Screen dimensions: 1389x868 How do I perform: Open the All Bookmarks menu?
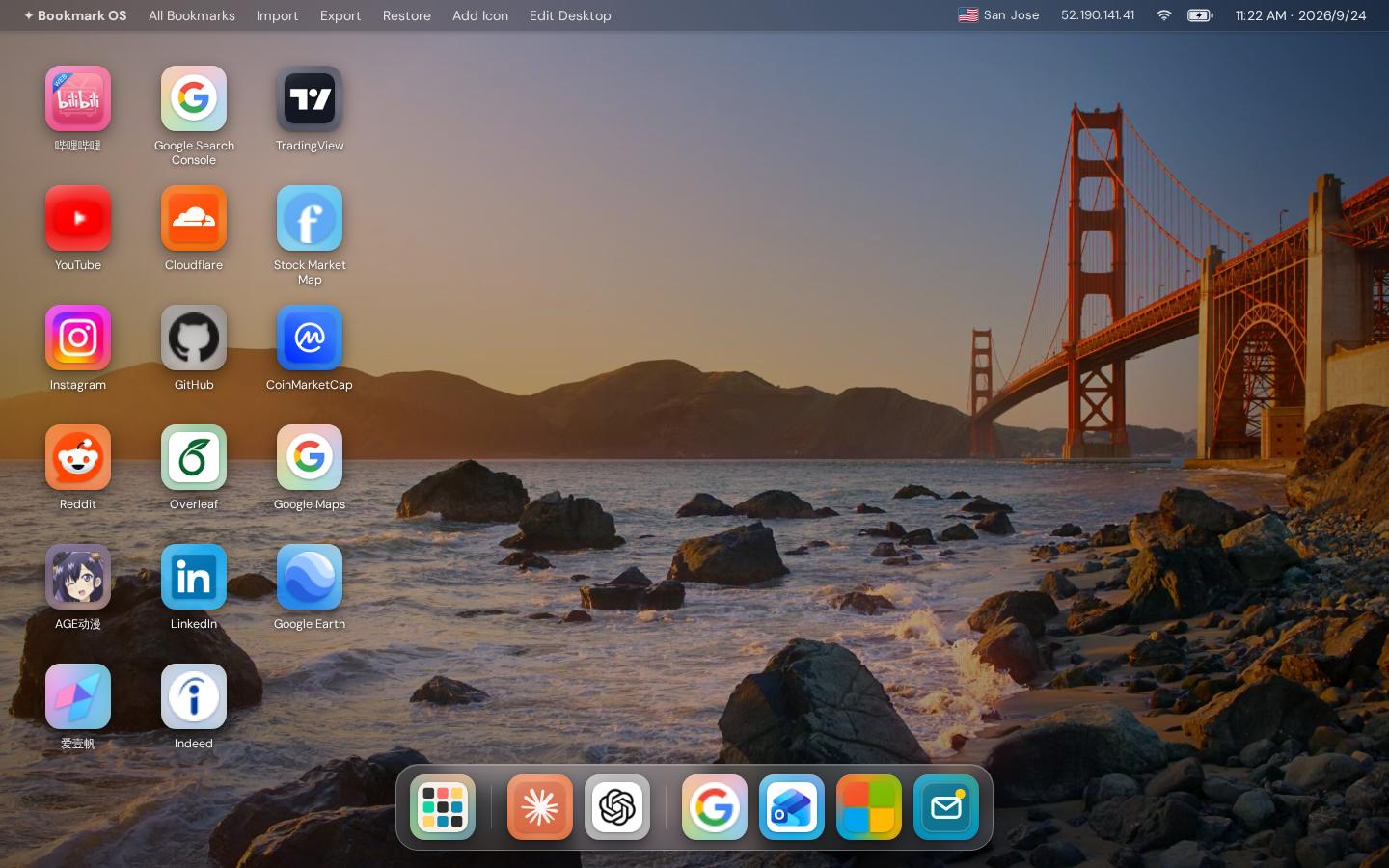[192, 15]
